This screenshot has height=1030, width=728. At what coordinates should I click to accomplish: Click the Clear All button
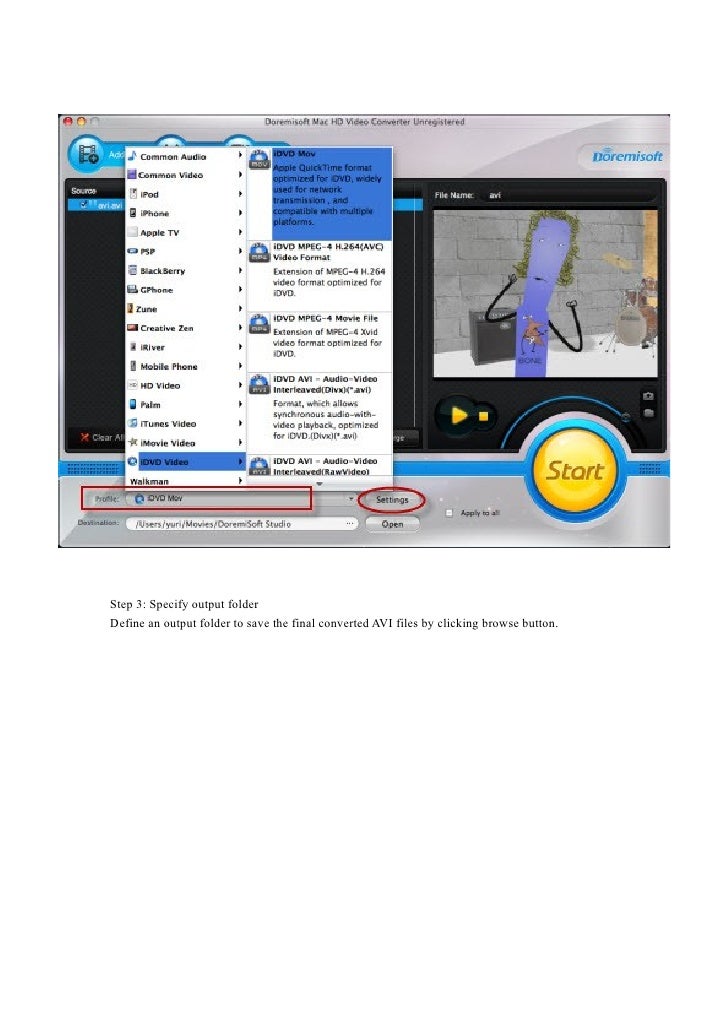click(100, 437)
